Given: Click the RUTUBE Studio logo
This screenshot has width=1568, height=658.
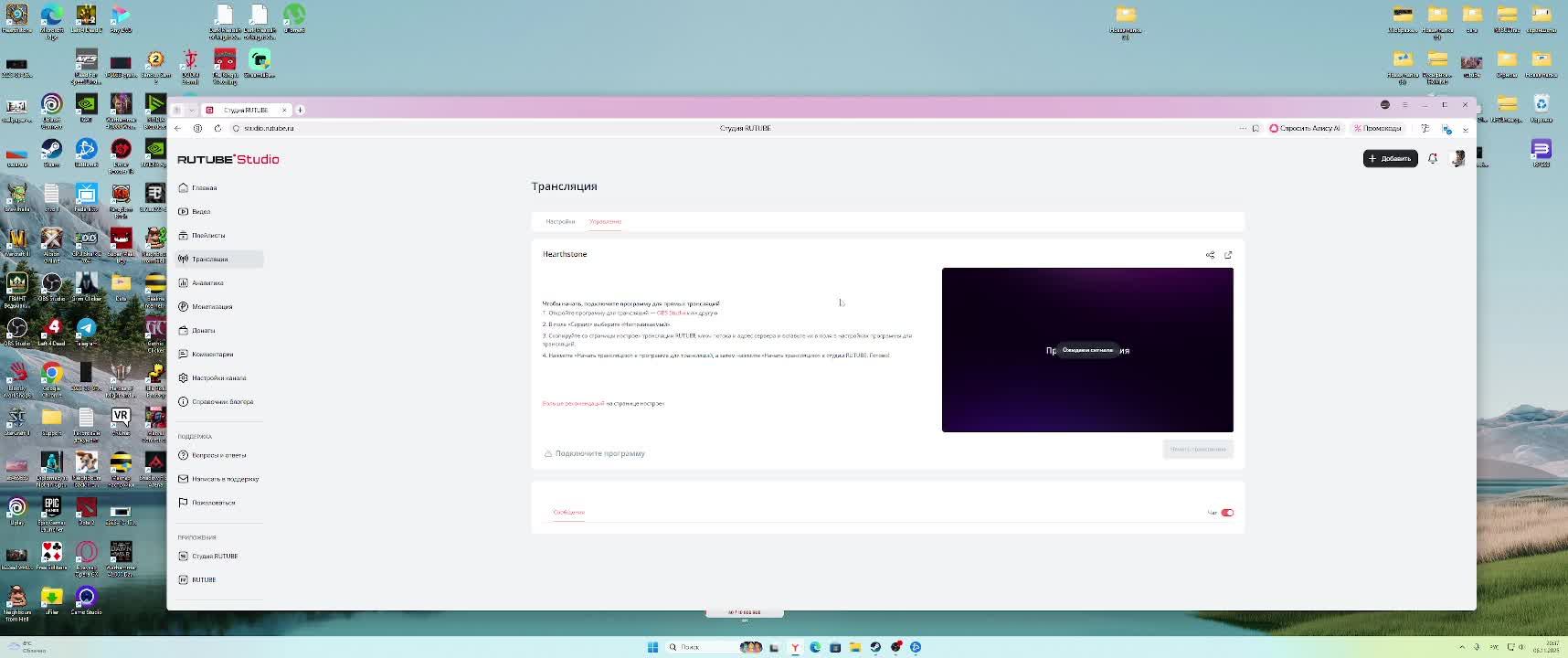Looking at the screenshot, I should tap(228, 159).
